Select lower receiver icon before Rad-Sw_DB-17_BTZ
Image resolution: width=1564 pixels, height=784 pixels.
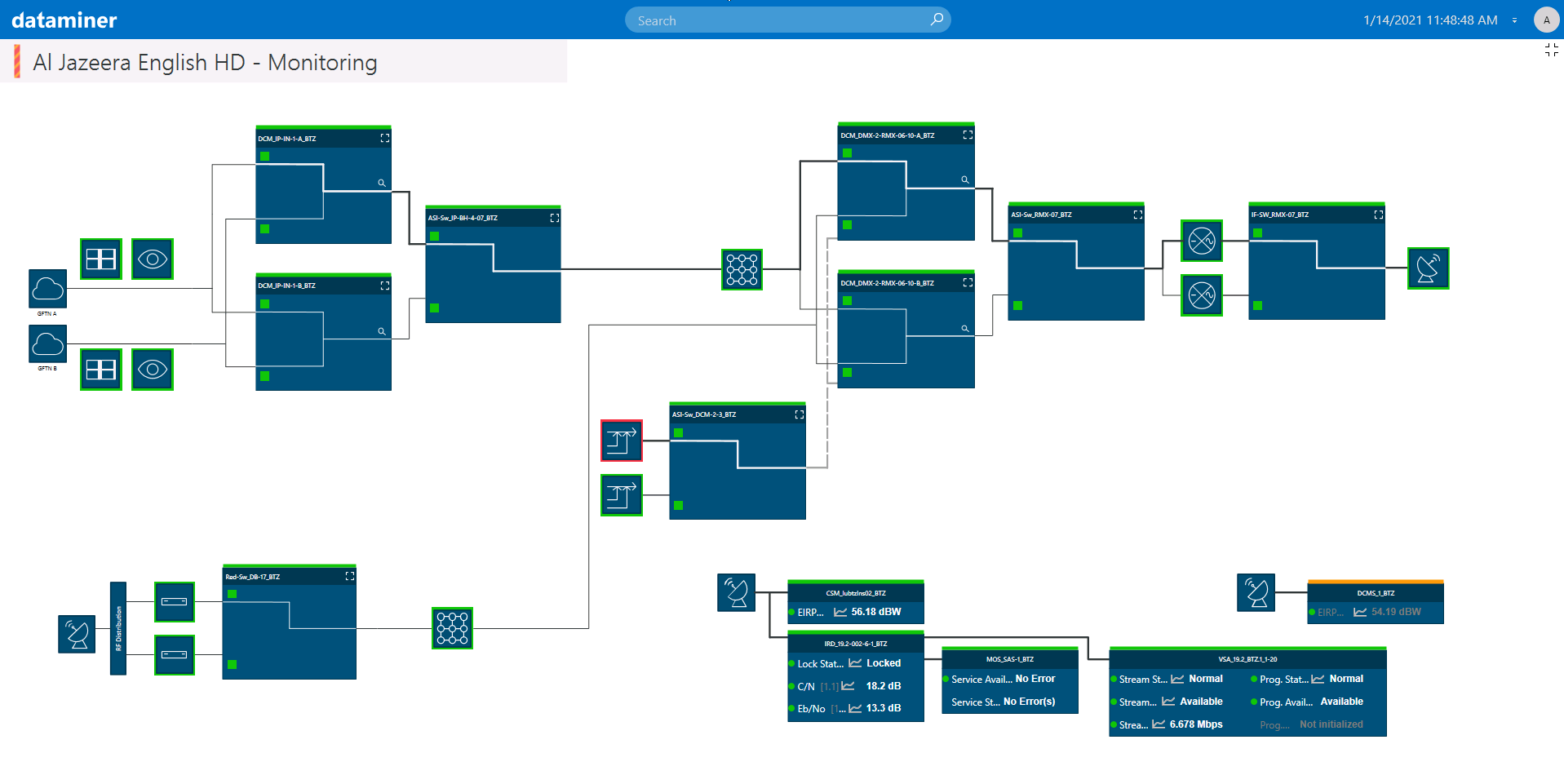click(175, 655)
